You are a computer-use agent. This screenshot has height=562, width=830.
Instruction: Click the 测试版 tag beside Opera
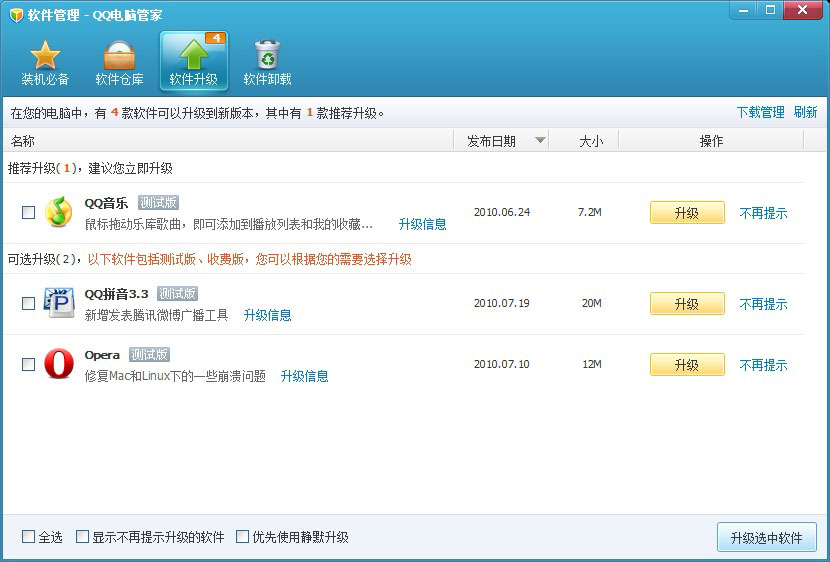click(x=149, y=354)
